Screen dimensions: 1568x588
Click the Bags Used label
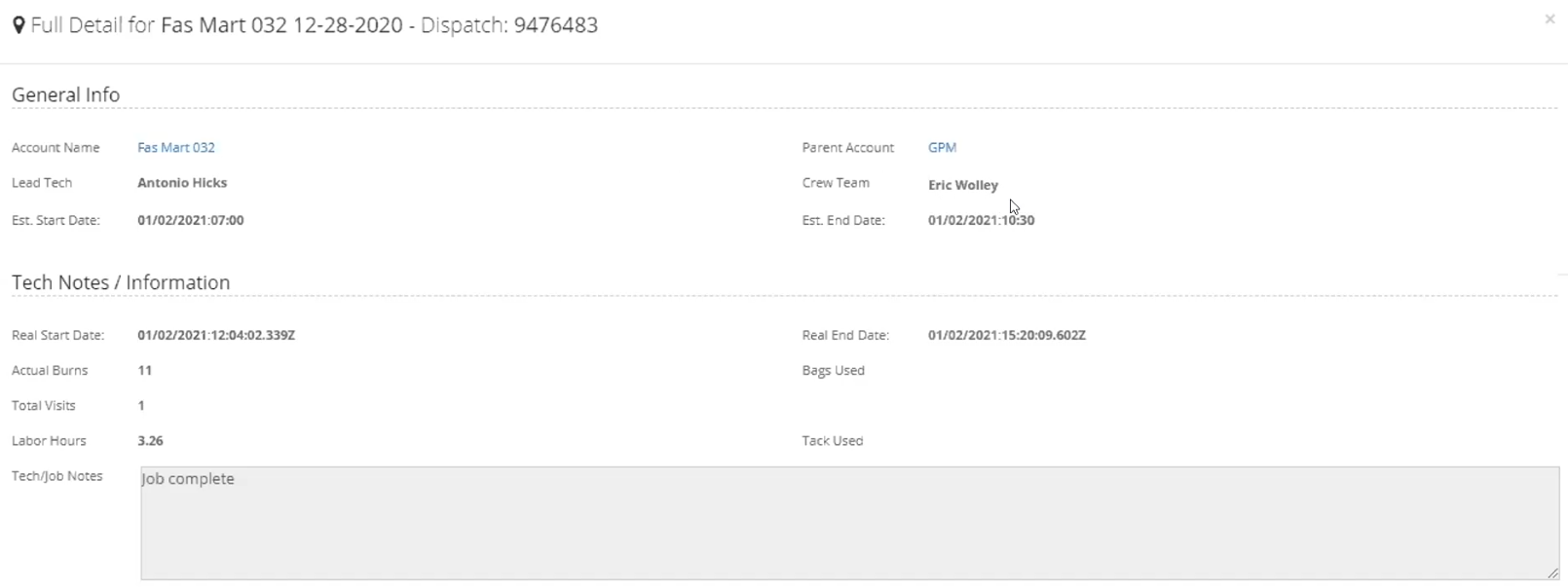click(x=834, y=370)
